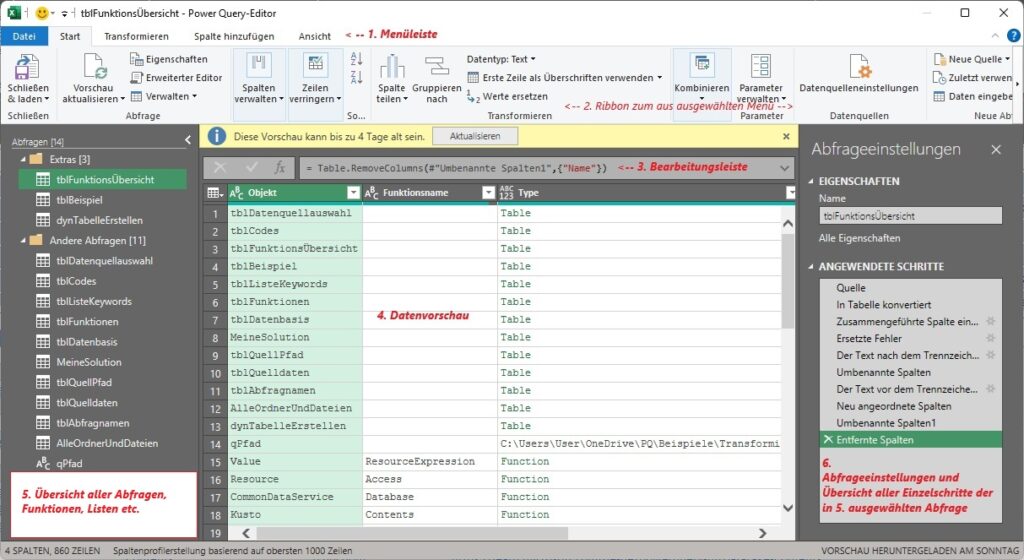Open the Datentyp: Text dropdown
This screenshot has height=560, width=1024.
coord(501,59)
